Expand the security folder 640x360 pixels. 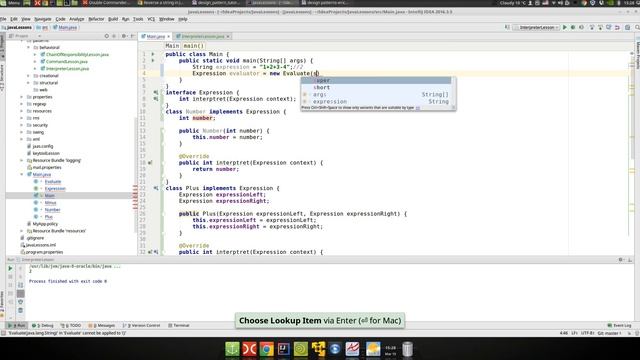point(22,125)
